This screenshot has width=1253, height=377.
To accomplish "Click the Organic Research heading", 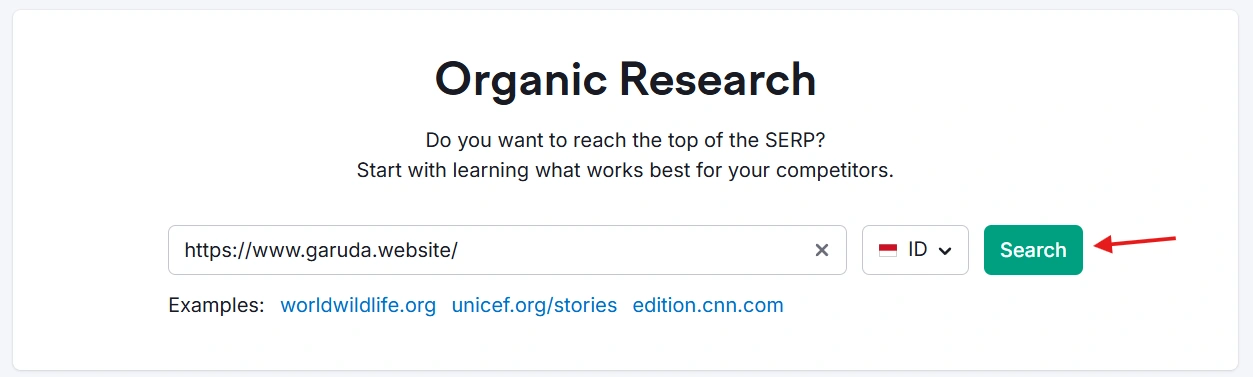I will point(625,79).
